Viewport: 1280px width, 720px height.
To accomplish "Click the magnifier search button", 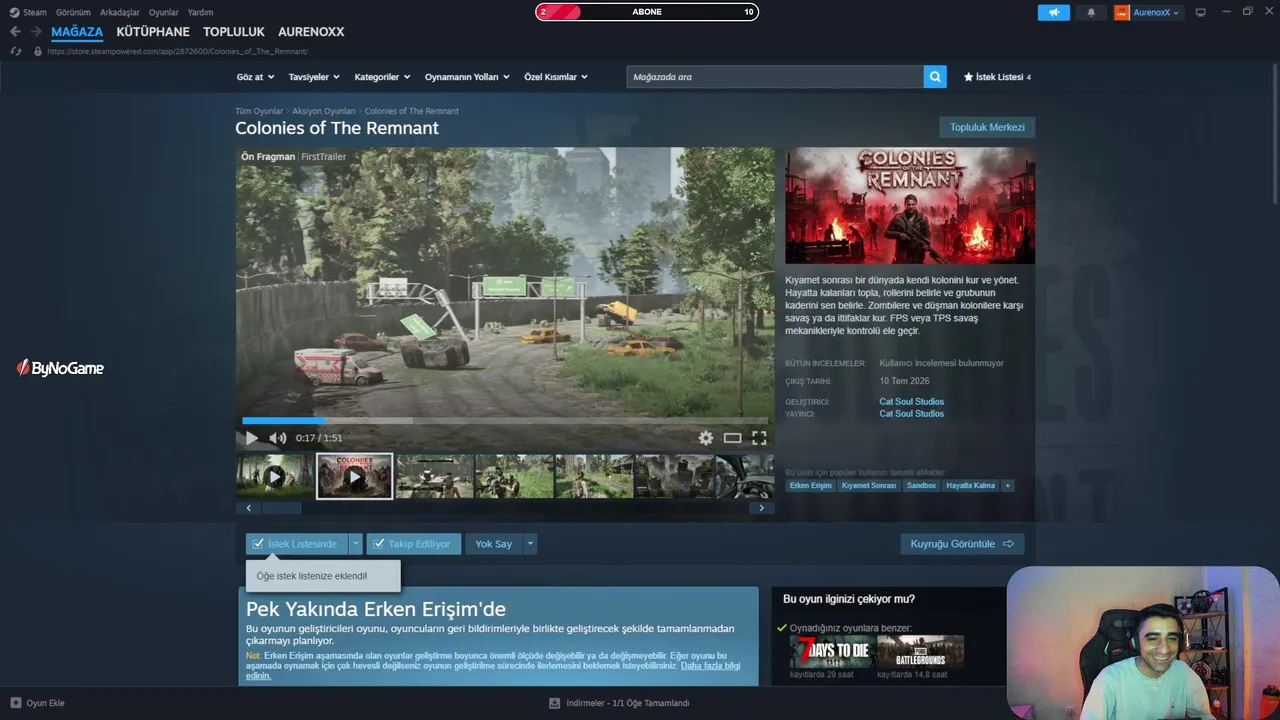I will click(x=935, y=77).
